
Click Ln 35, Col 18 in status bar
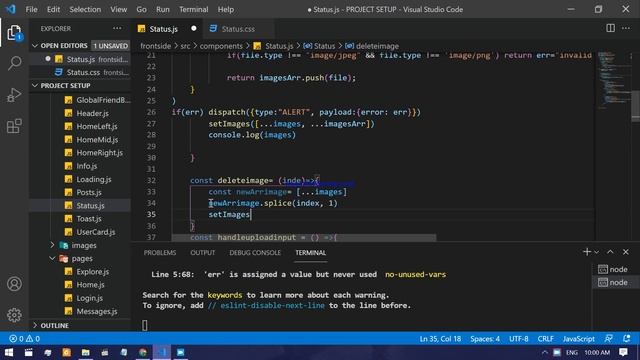(440, 339)
